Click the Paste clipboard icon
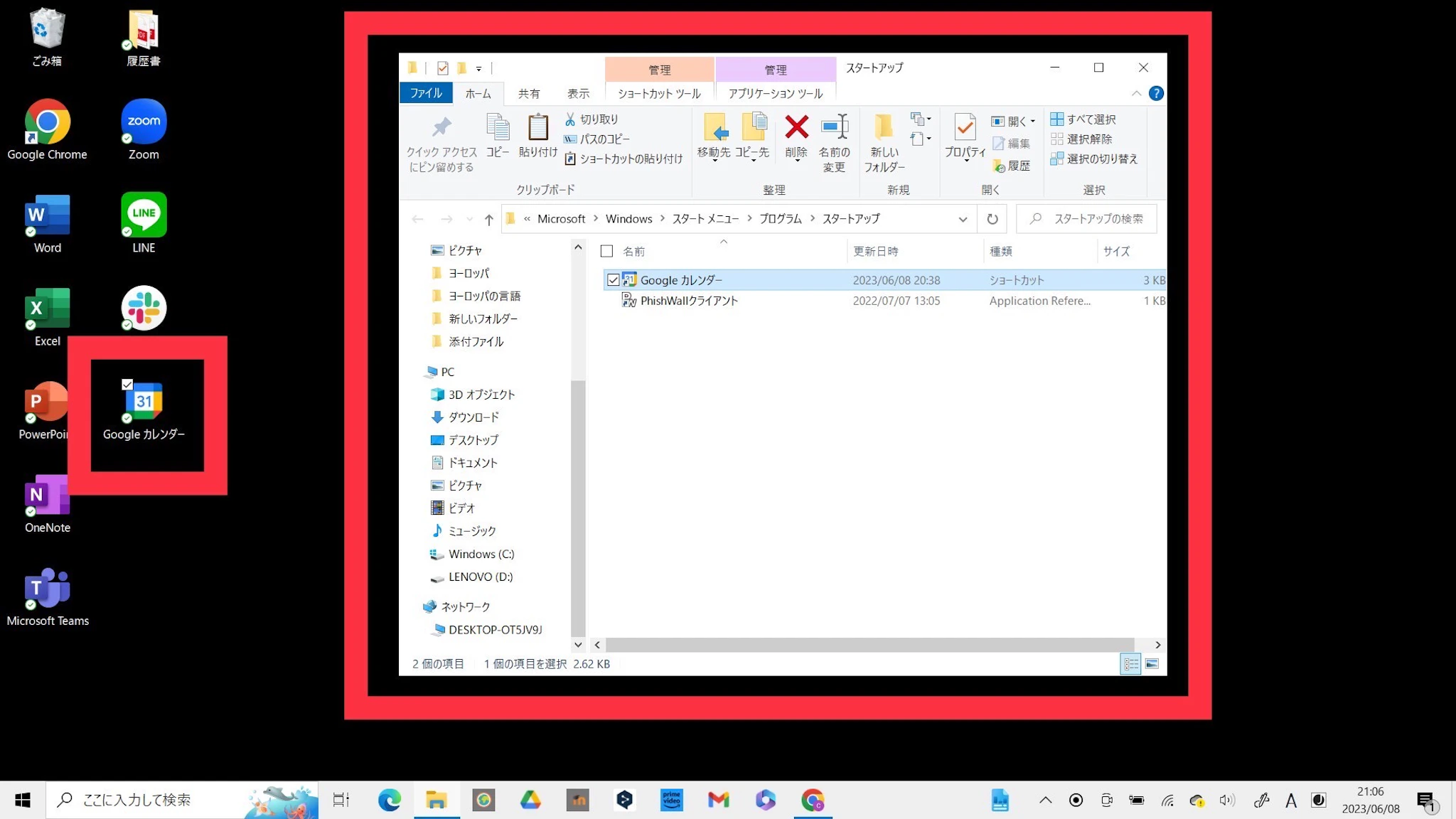 point(537,129)
